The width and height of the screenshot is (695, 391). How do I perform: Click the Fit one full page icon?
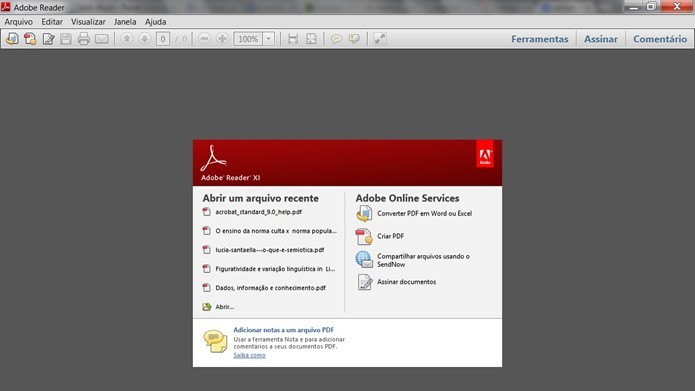click(x=312, y=39)
